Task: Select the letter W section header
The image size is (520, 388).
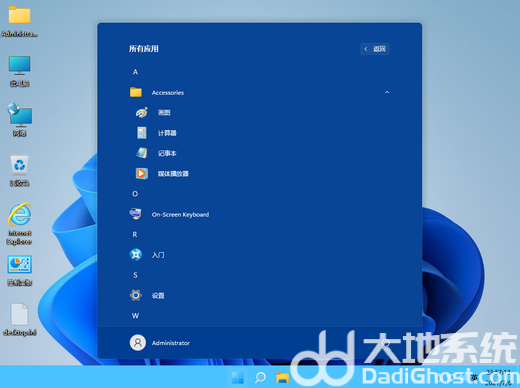Action: [135, 316]
